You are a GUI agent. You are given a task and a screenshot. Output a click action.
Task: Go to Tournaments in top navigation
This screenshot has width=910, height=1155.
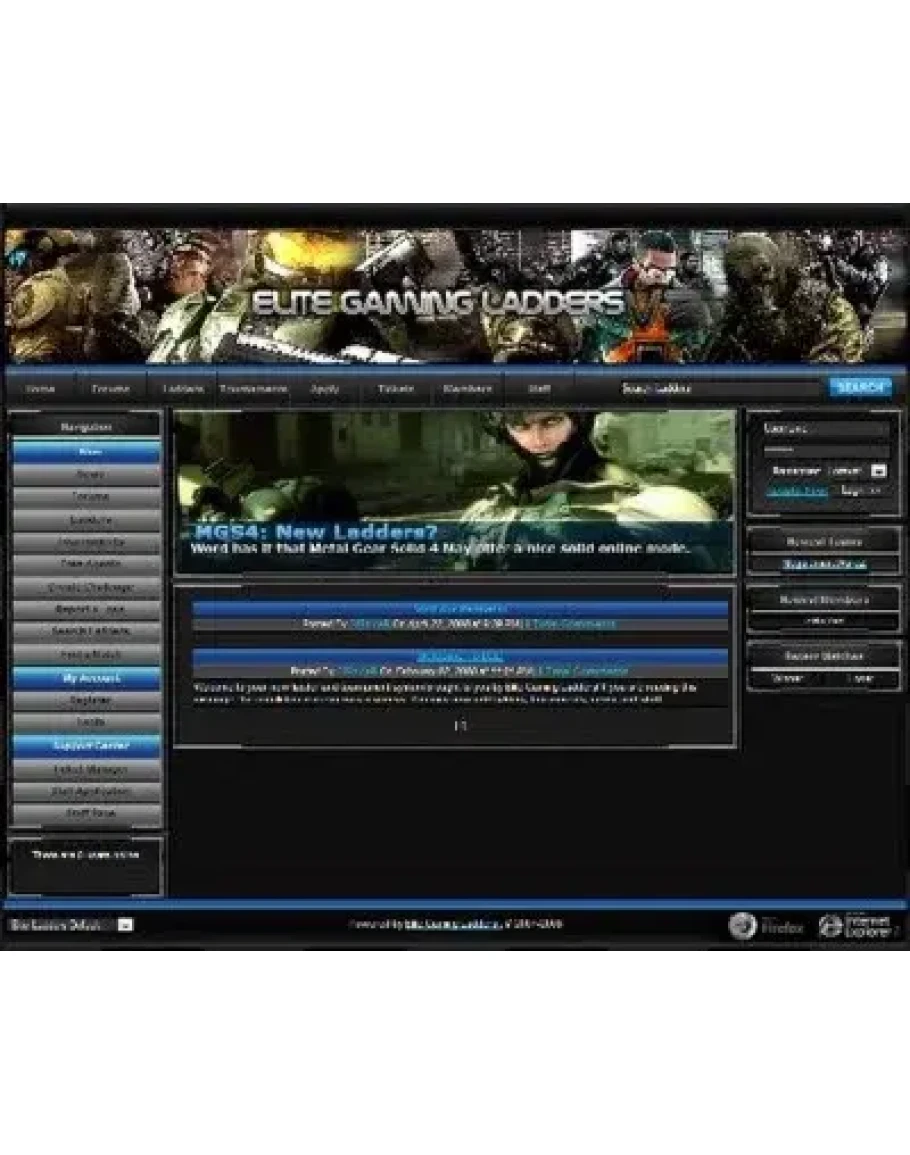[x=254, y=388]
